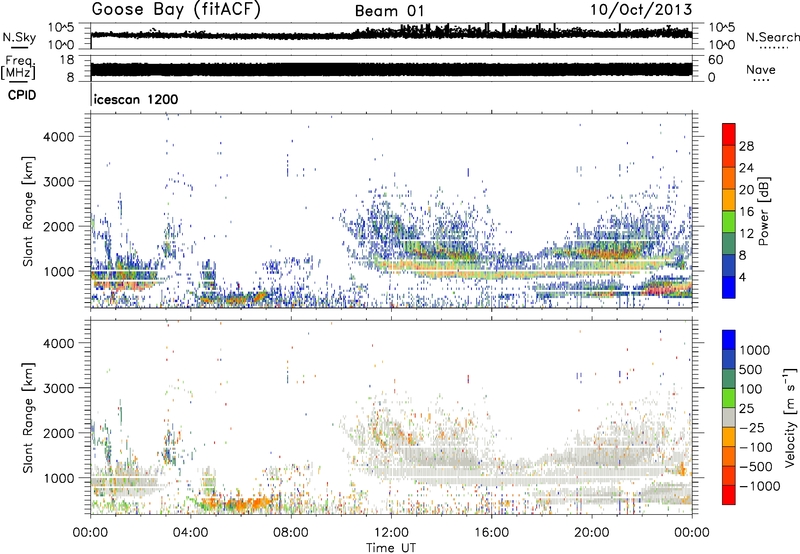The height and width of the screenshot is (554, 800).
Task: Click the '4' label on Power colorbar
Action: pyautogui.click(x=742, y=278)
